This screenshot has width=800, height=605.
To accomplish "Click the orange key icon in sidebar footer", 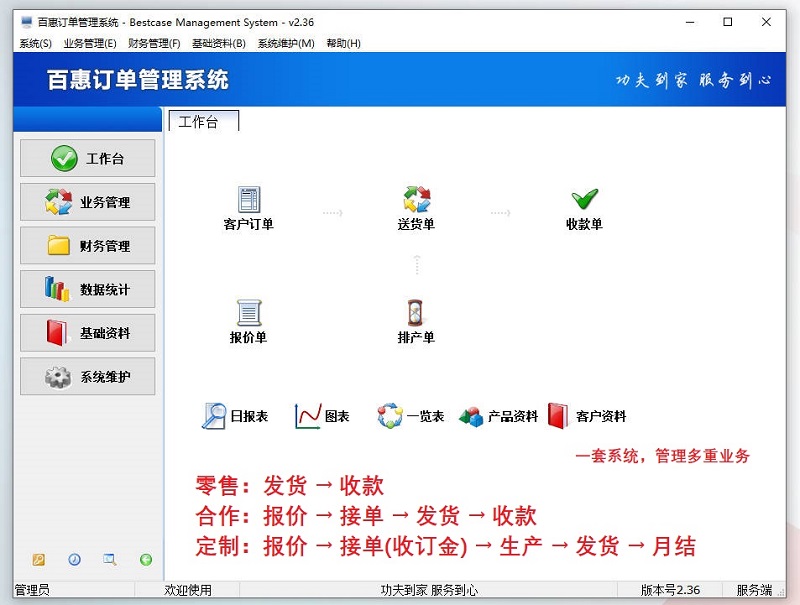I will point(39,560).
